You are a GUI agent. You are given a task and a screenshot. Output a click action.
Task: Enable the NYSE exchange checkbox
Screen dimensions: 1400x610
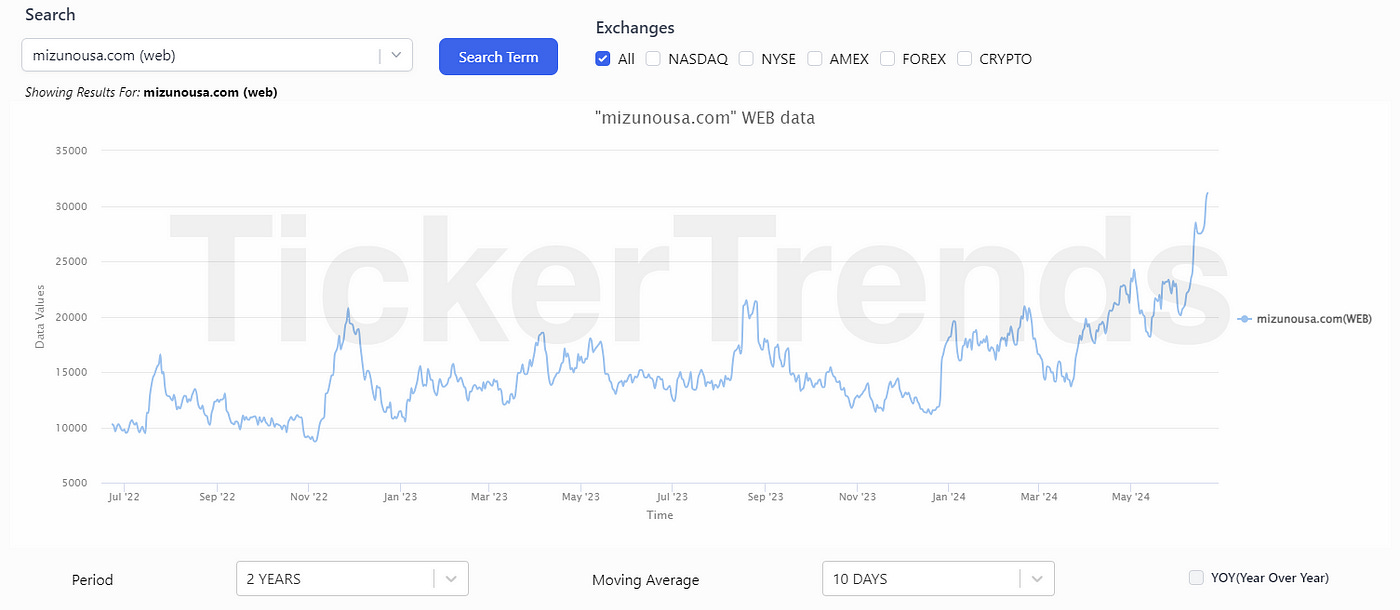point(746,58)
